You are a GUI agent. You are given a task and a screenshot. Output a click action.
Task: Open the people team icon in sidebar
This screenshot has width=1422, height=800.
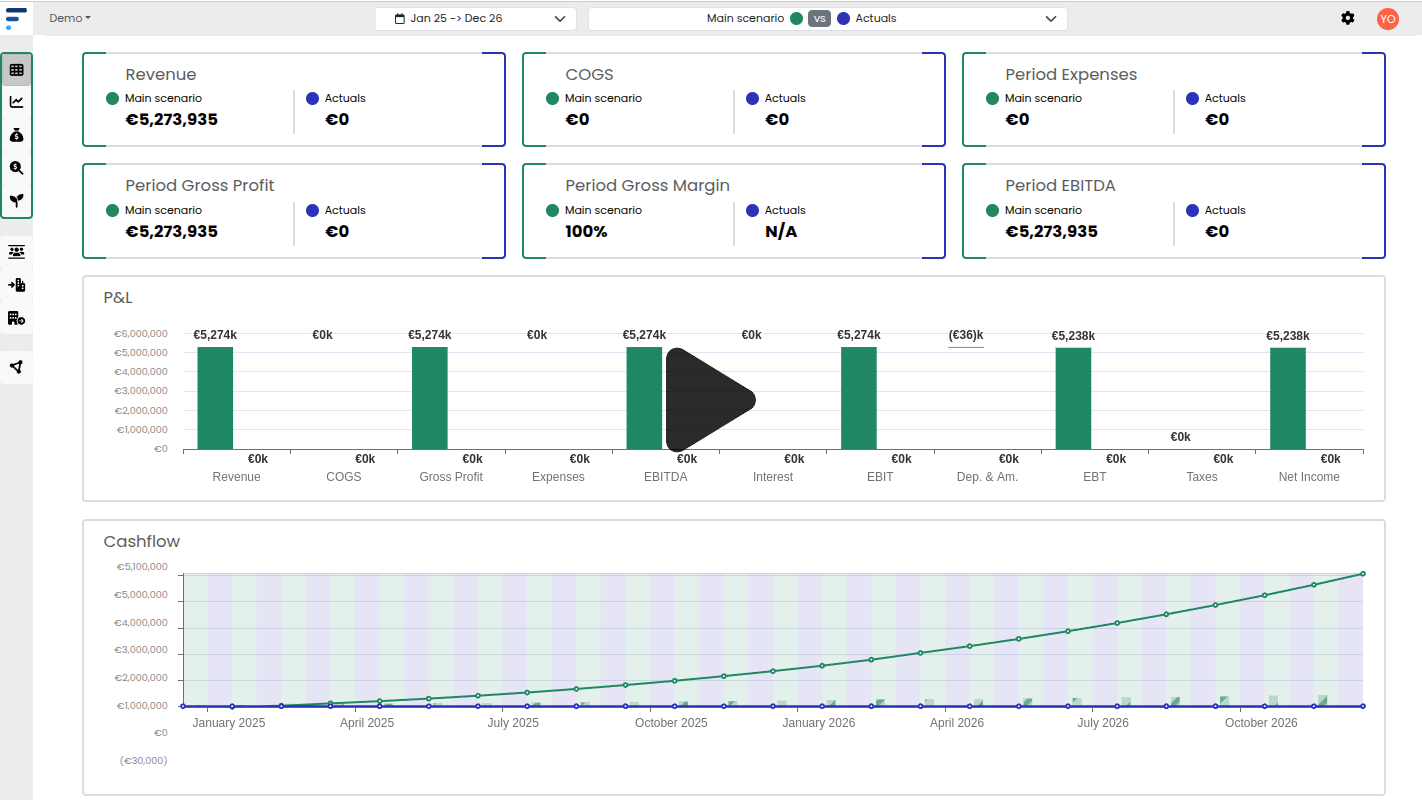[x=16, y=252]
